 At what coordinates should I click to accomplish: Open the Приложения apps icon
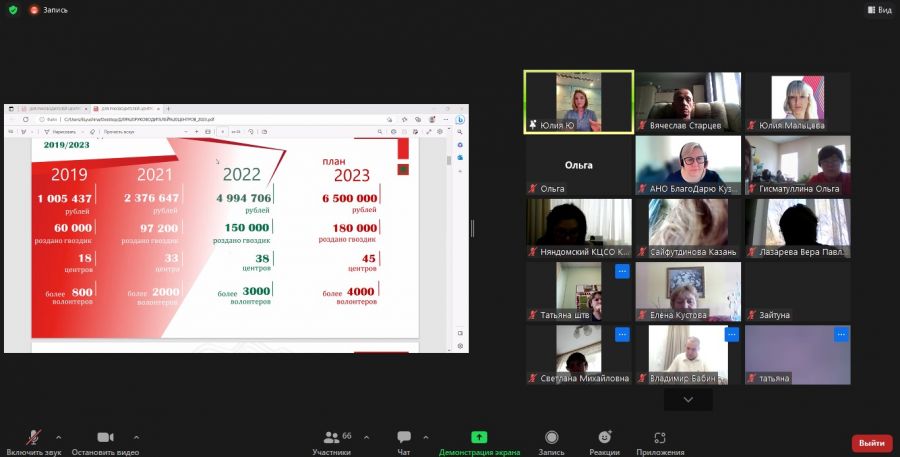(x=660, y=437)
